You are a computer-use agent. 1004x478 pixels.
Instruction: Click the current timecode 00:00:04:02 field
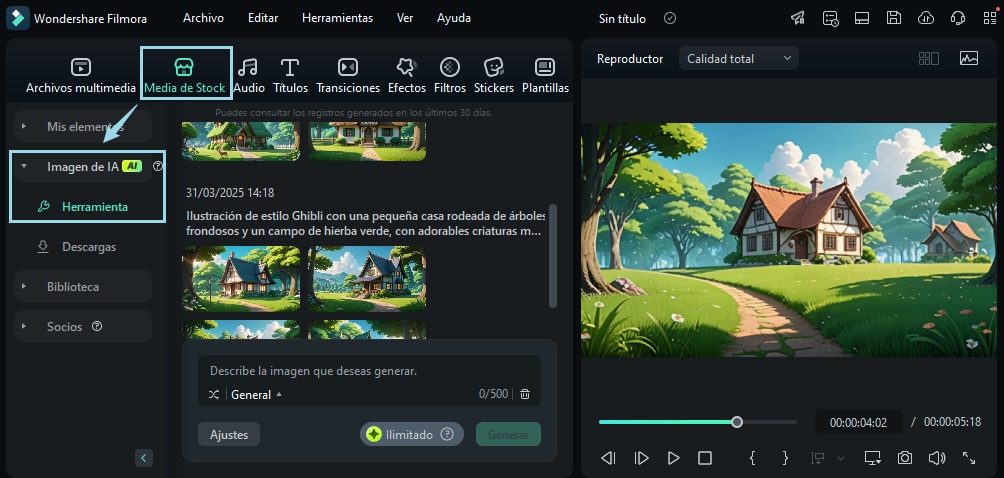[x=858, y=422]
